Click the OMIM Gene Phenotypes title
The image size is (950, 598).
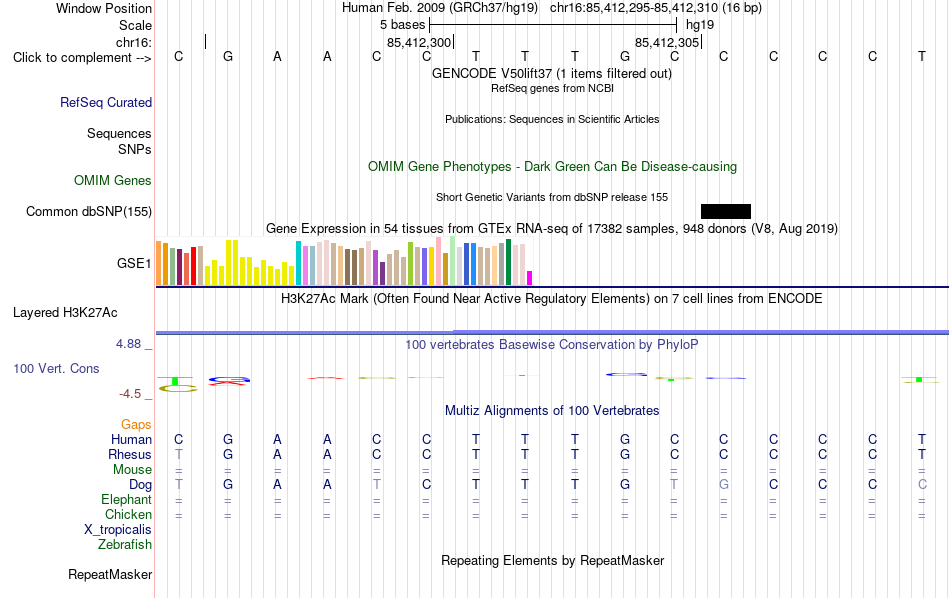coord(552,167)
